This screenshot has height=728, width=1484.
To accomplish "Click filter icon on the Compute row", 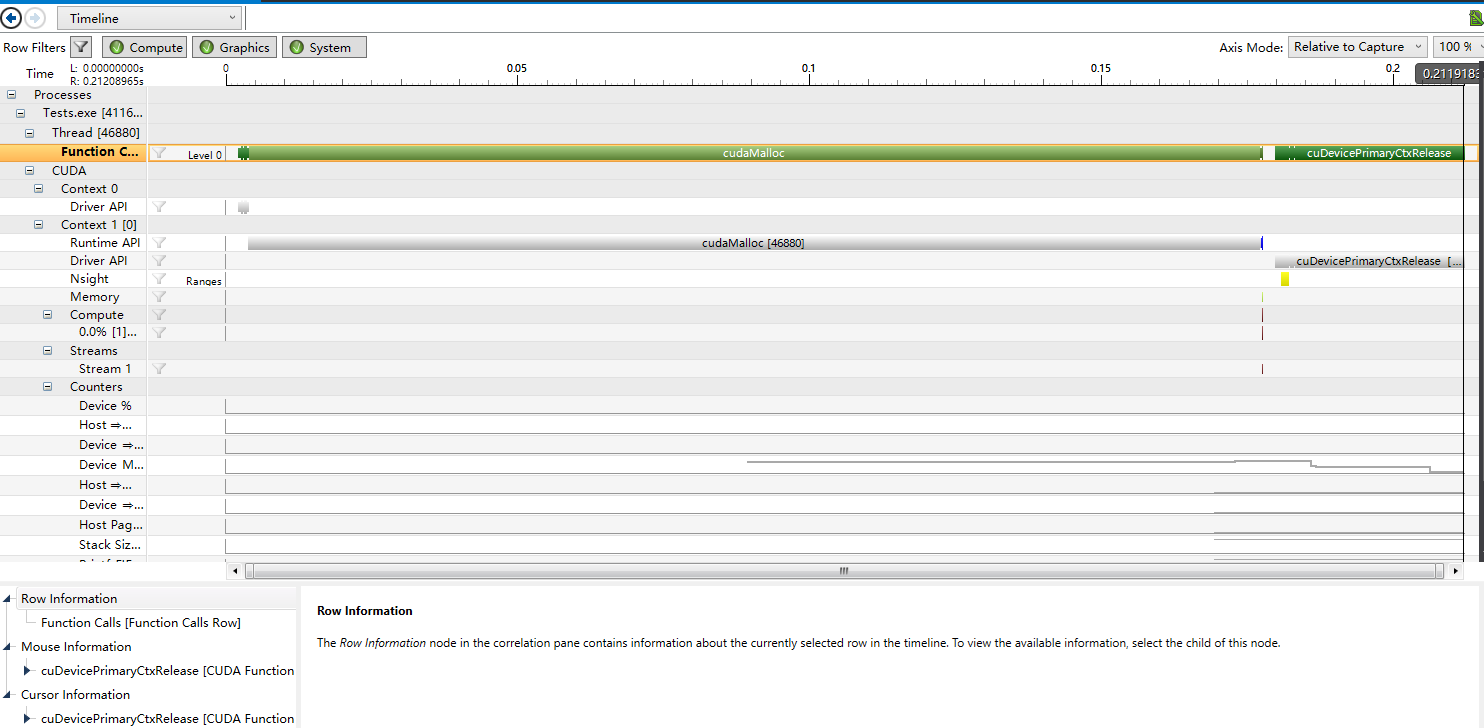I will (159, 315).
